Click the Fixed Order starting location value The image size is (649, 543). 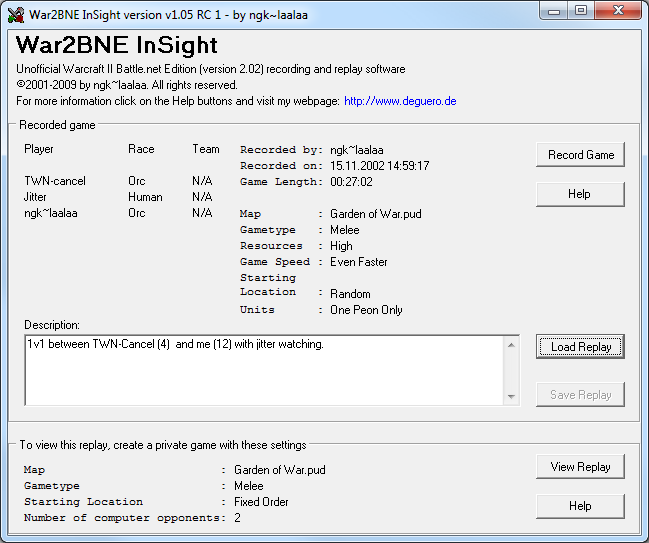(261, 502)
